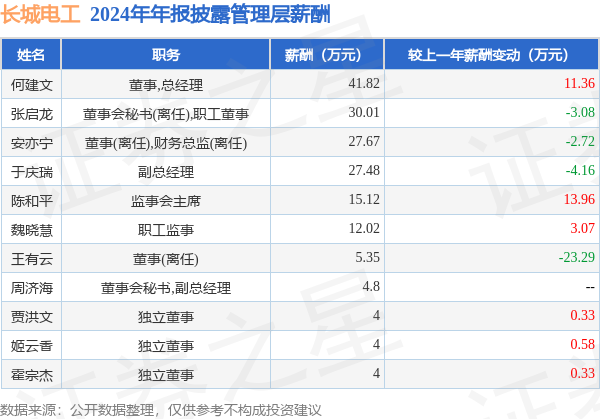Click the name 王有云
600x419 pixels.
point(32,259)
